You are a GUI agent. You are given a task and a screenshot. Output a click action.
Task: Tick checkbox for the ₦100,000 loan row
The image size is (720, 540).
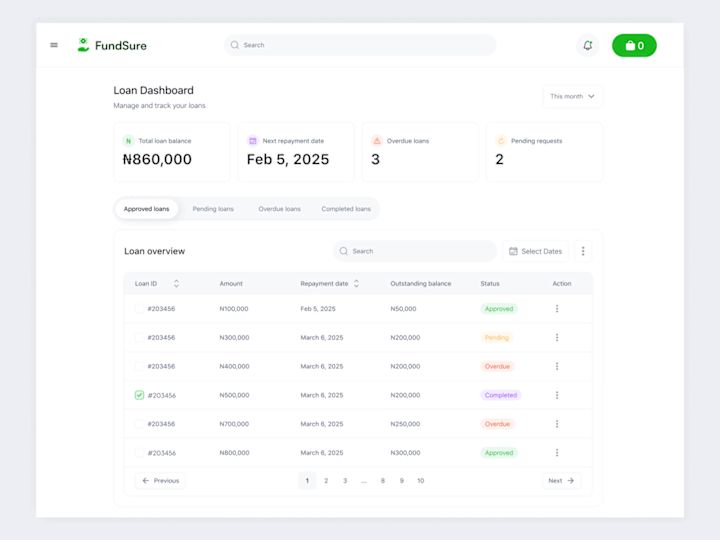(139, 309)
